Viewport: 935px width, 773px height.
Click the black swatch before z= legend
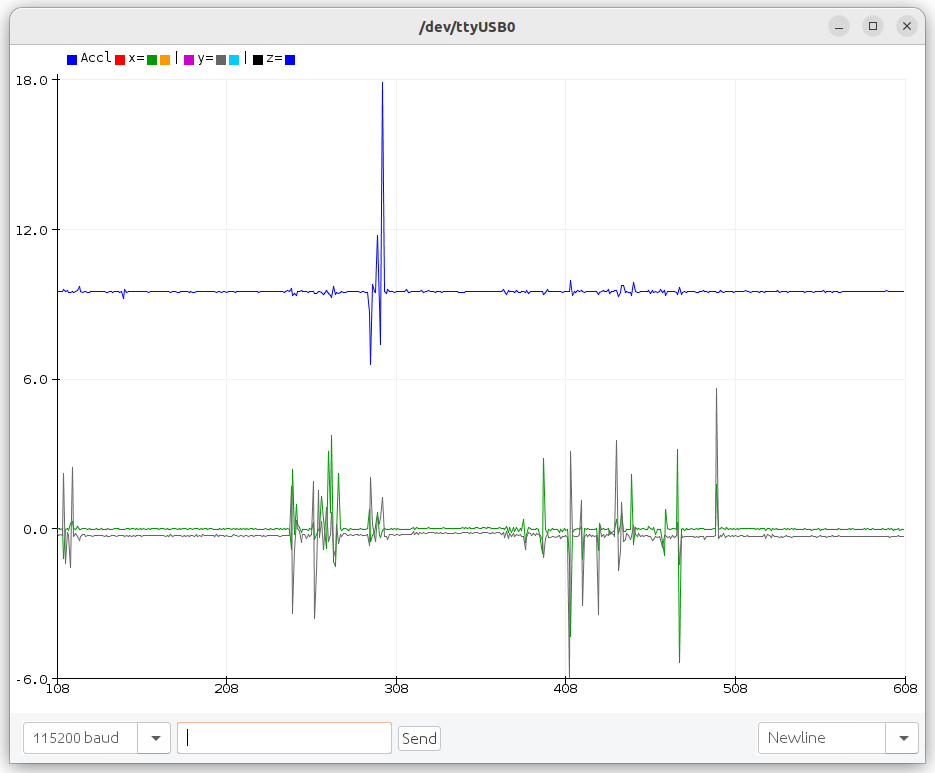pyautogui.click(x=258, y=60)
